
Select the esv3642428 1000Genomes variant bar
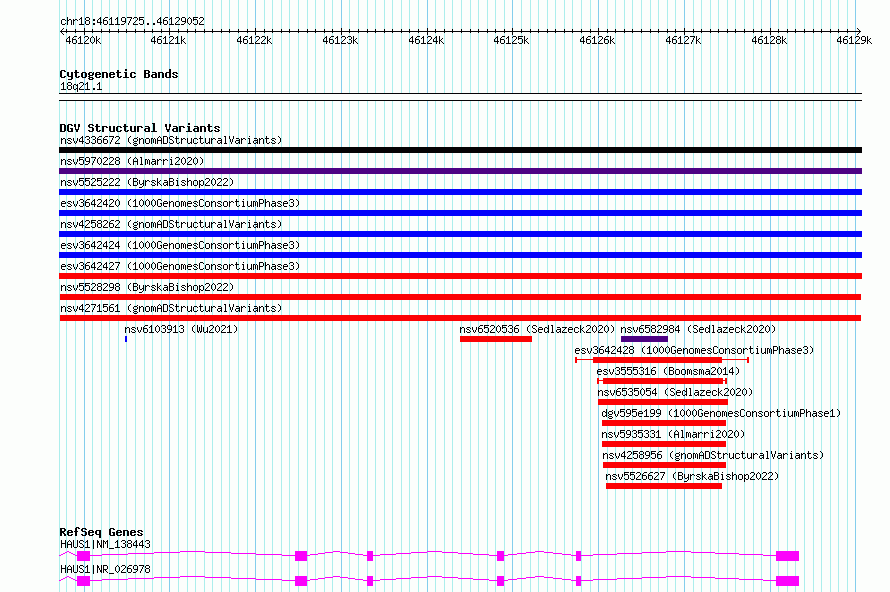click(x=662, y=360)
